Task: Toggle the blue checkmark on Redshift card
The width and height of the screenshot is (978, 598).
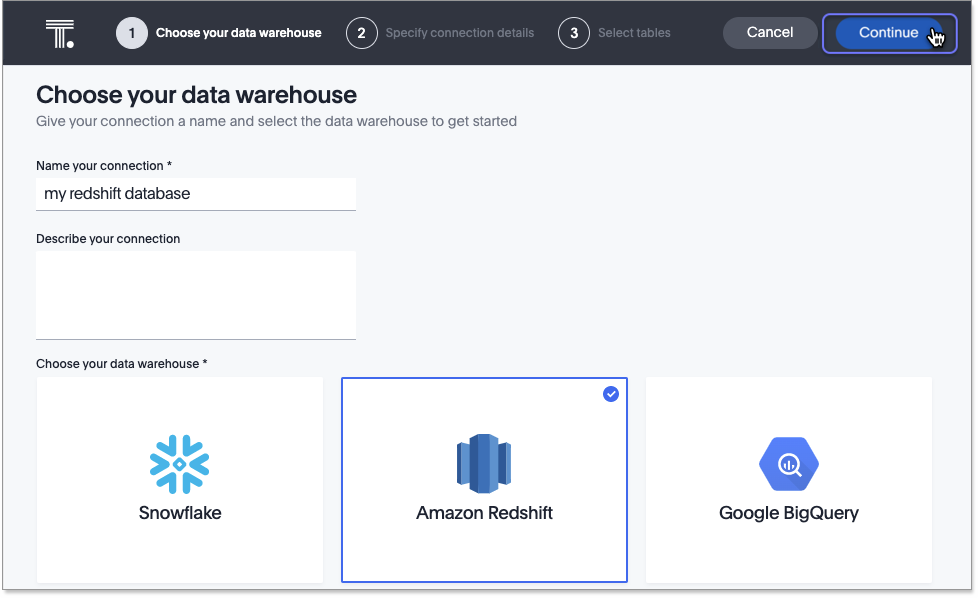Action: tap(611, 394)
